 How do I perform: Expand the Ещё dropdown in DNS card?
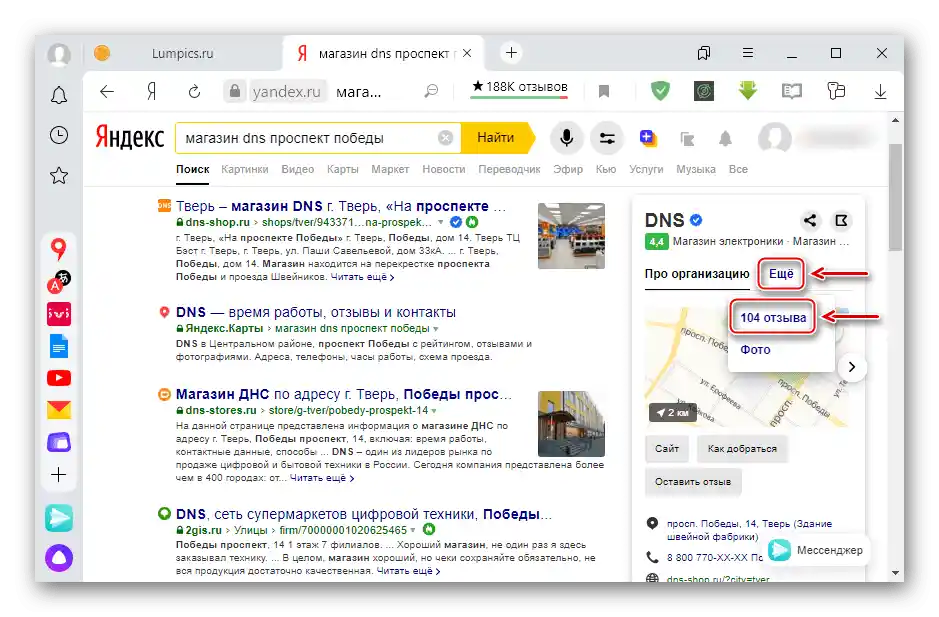coord(781,274)
